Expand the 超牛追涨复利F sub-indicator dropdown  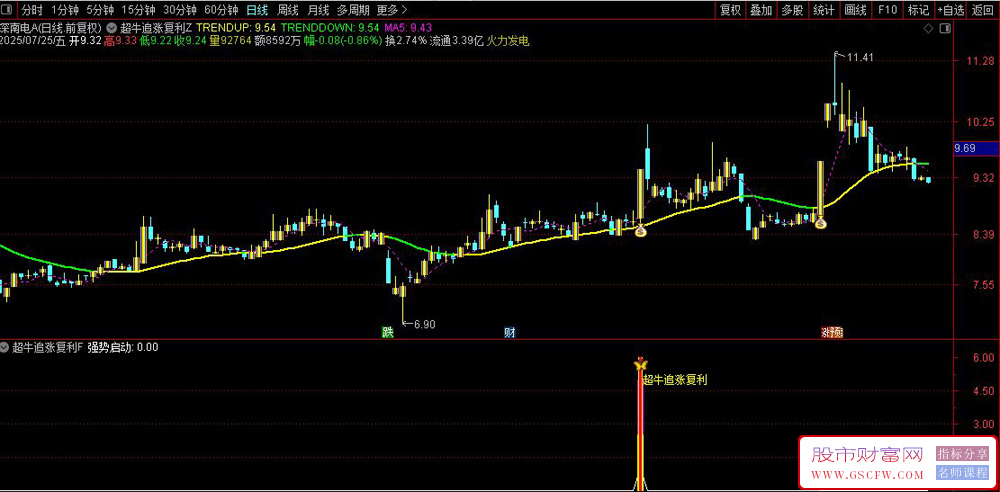click(x=6, y=348)
